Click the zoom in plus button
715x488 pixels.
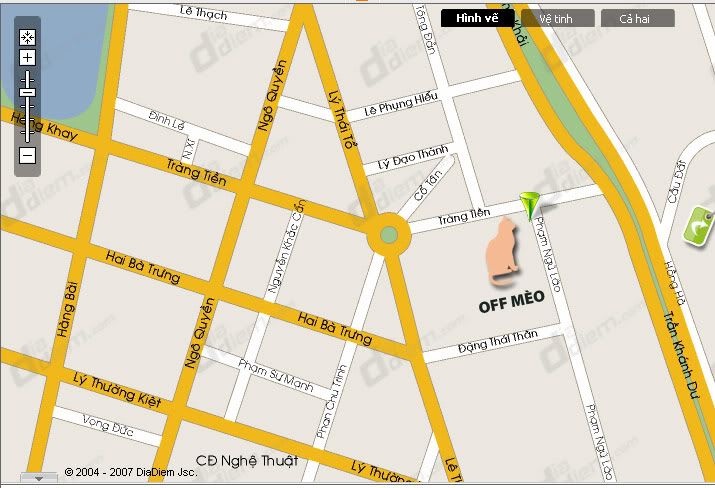(27, 57)
